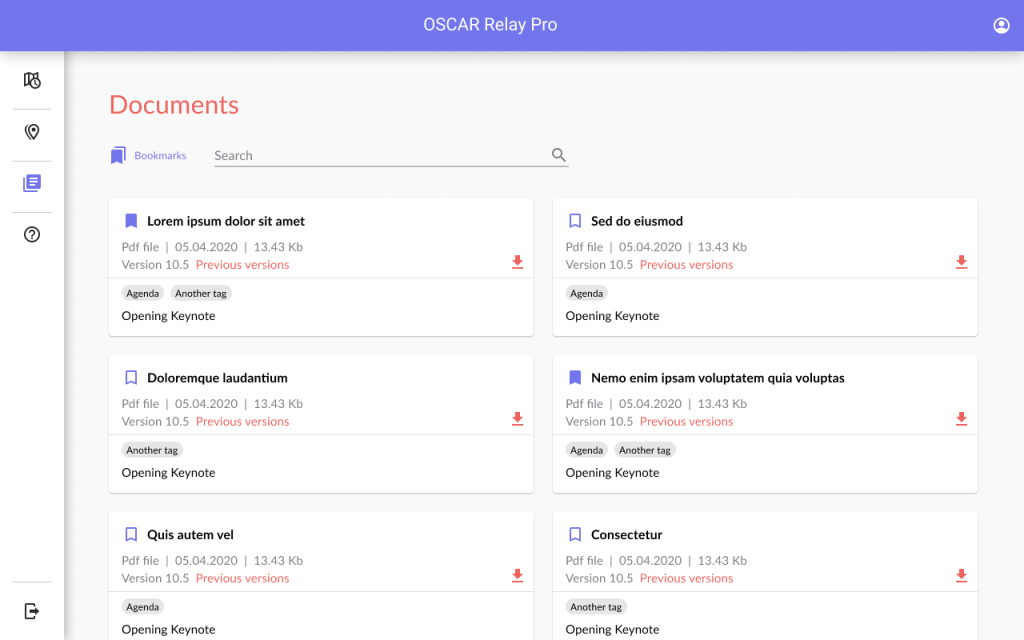Open the documents library icon in sidebar
This screenshot has width=1024, height=640.
(x=32, y=183)
